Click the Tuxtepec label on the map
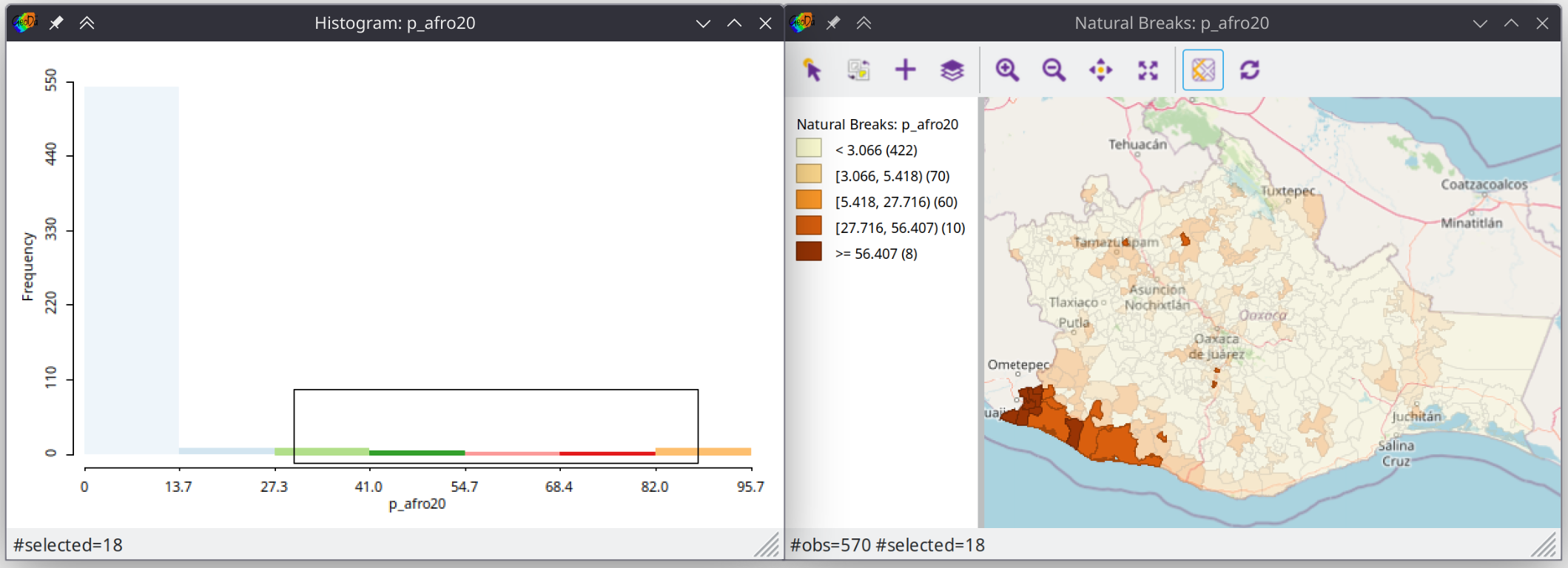The image size is (1568, 568). pos(1288,191)
